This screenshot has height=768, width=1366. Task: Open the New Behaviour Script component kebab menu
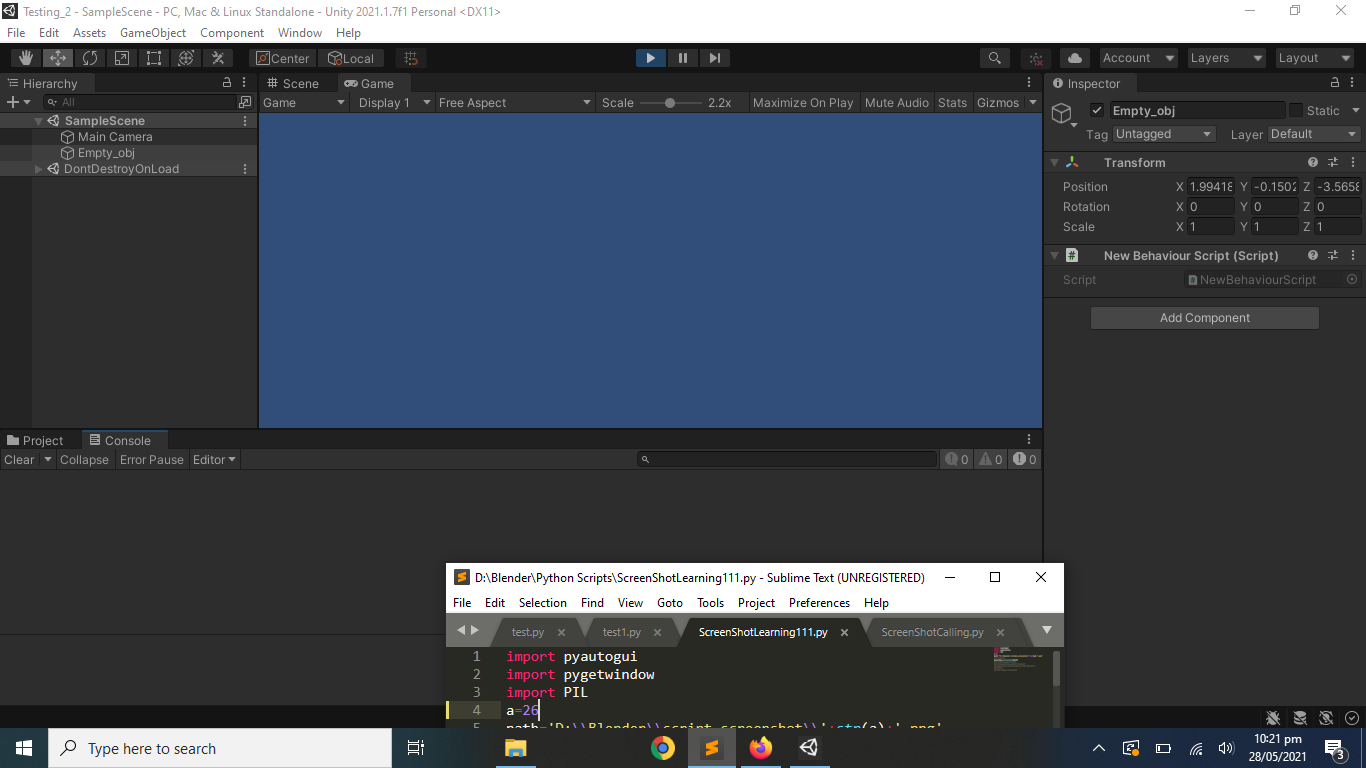tap(1353, 255)
